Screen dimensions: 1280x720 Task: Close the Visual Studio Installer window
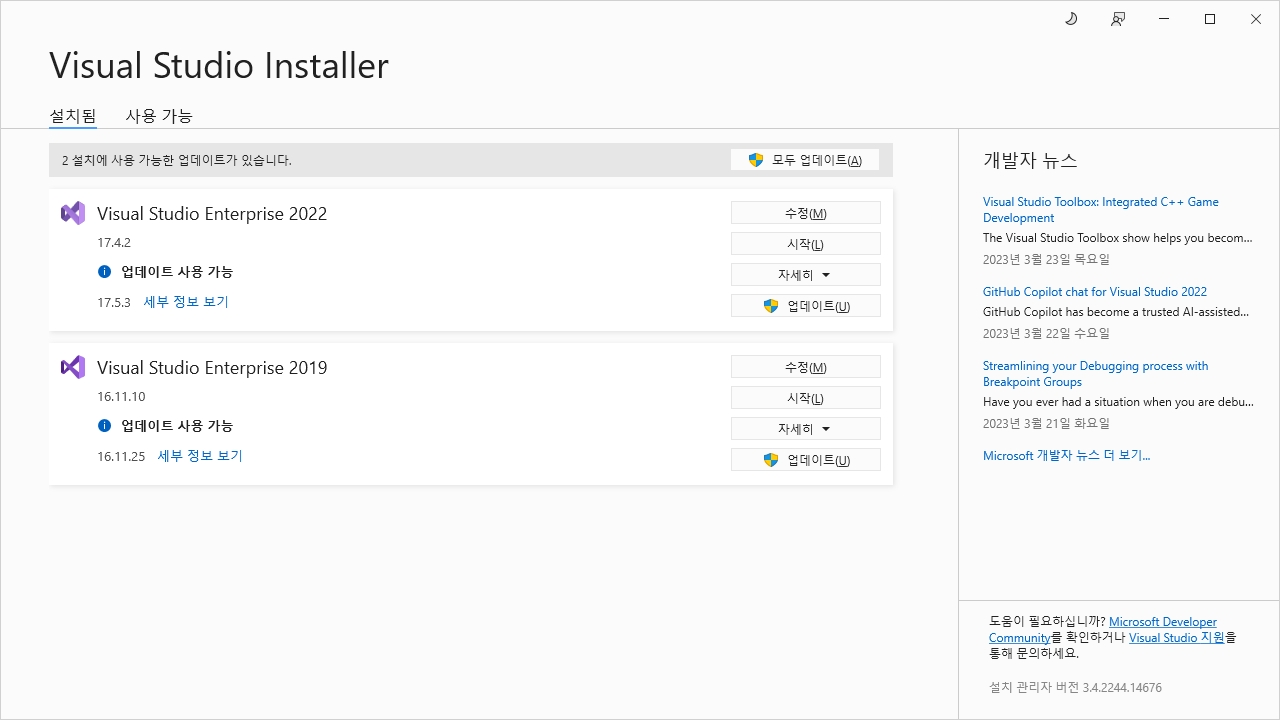coord(1256,19)
